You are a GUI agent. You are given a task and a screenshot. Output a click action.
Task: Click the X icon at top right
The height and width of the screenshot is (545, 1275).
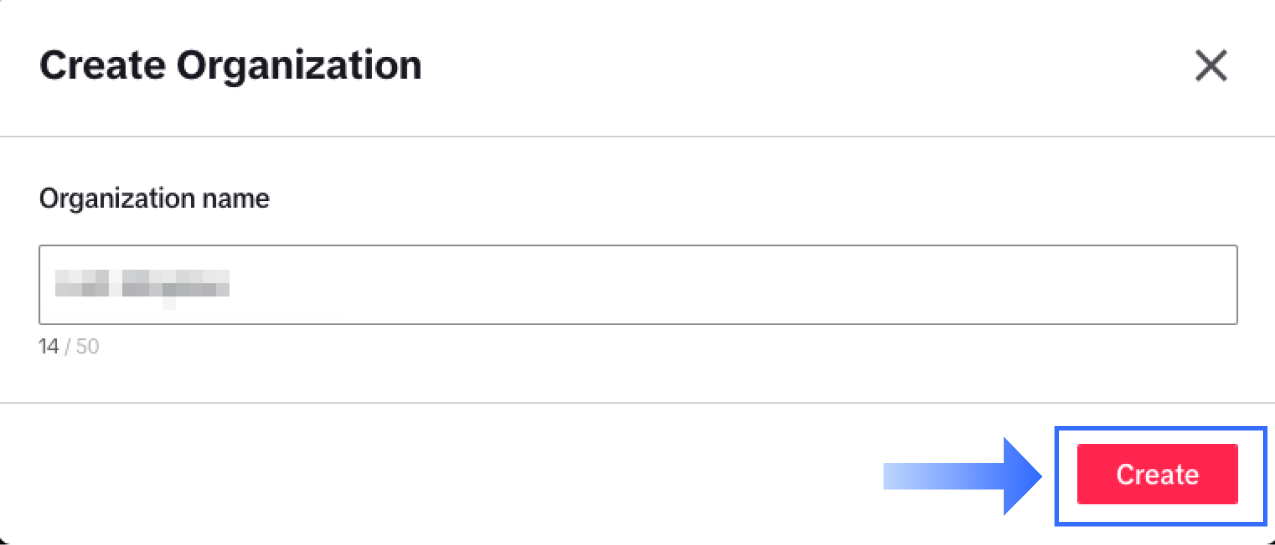(1211, 66)
